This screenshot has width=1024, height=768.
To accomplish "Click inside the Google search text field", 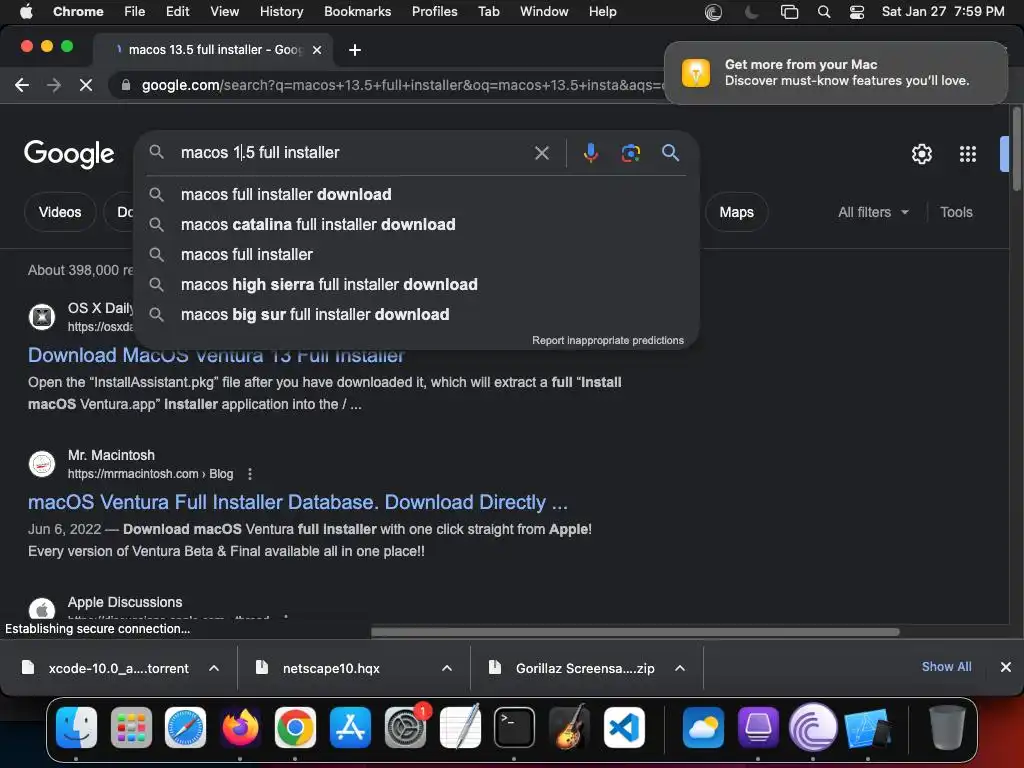I will coord(353,153).
